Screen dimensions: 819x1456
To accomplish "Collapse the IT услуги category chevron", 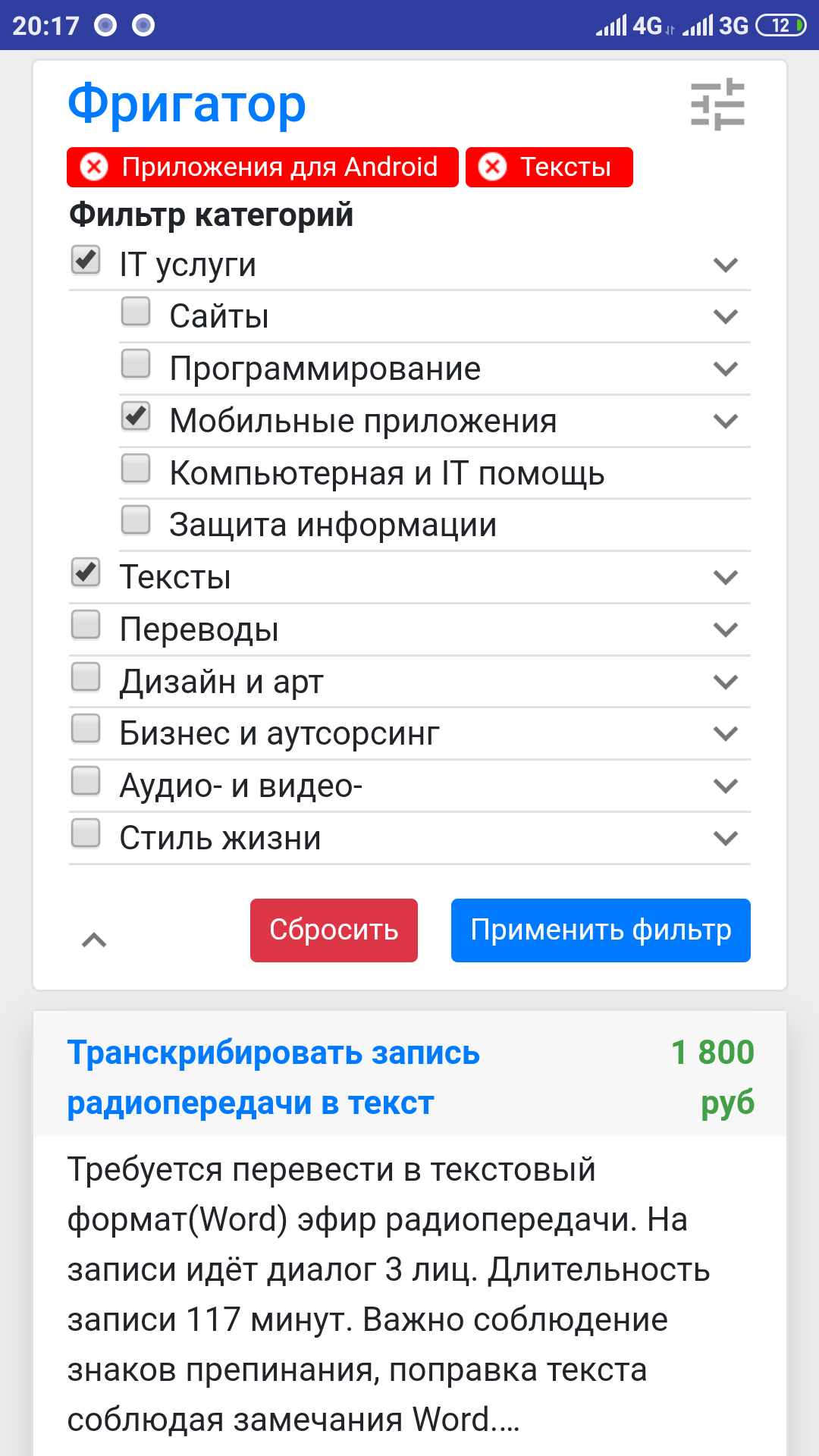I will point(726,265).
